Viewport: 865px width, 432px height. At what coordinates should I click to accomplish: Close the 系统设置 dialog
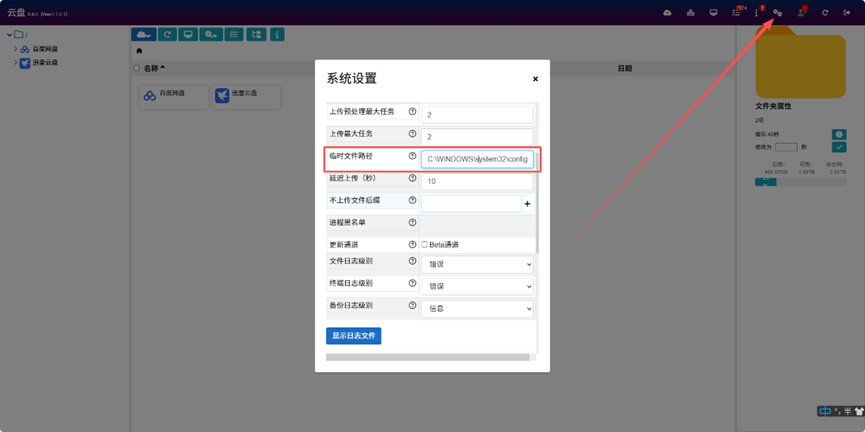(535, 79)
